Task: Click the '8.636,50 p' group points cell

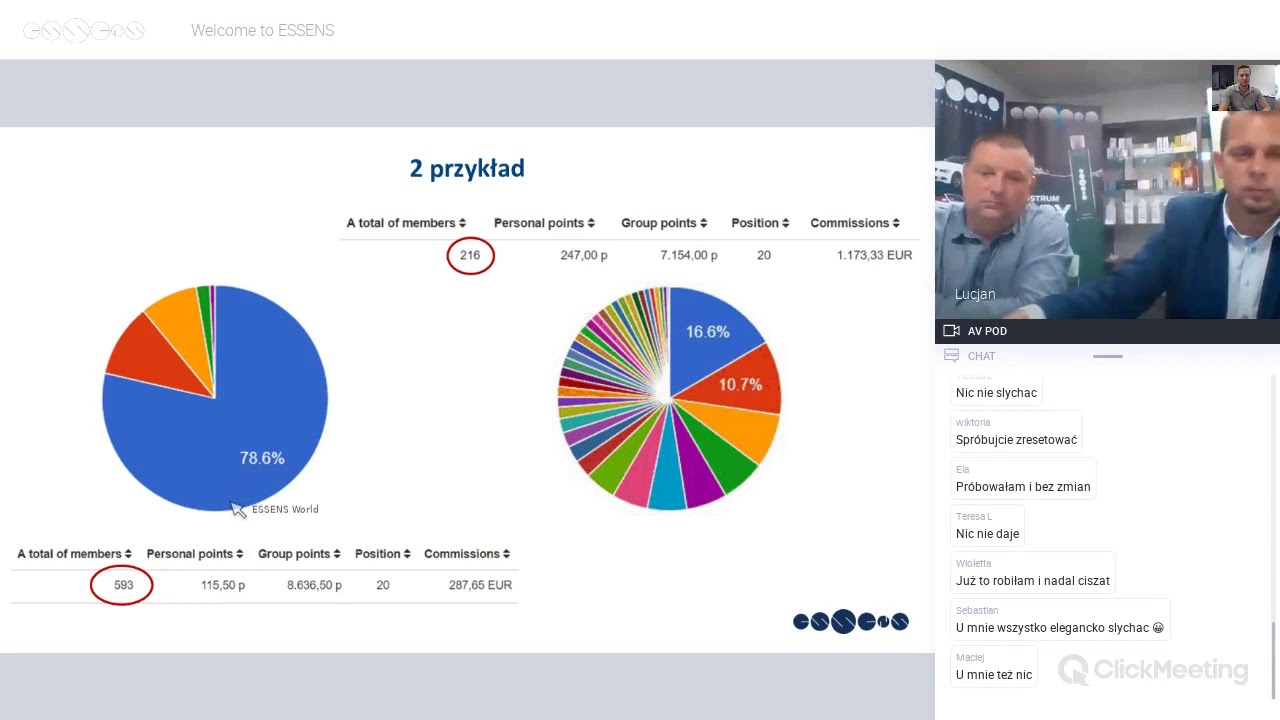Action: tap(314, 585)
